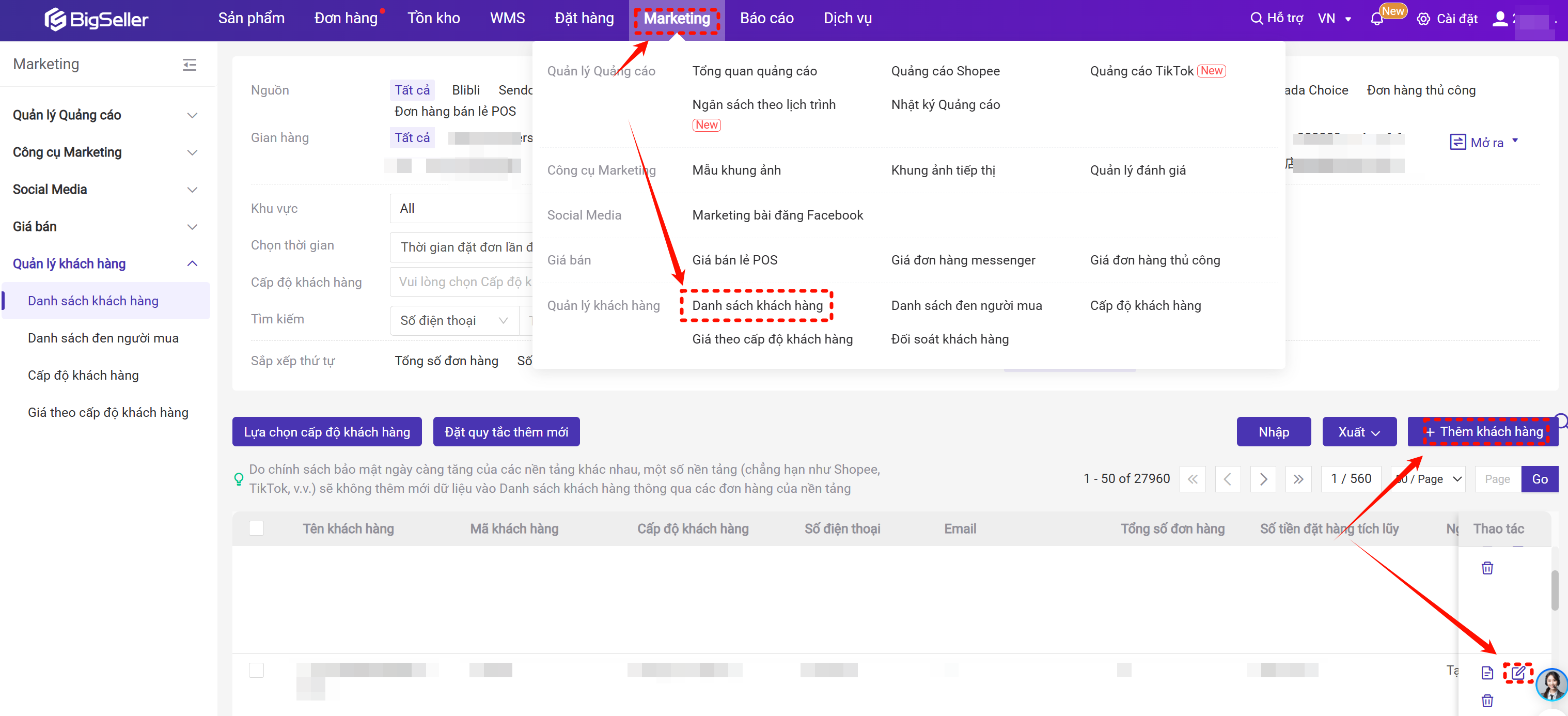Open the Xuất export dropdown
1568x716 pixels.
tap(1359, 432)
